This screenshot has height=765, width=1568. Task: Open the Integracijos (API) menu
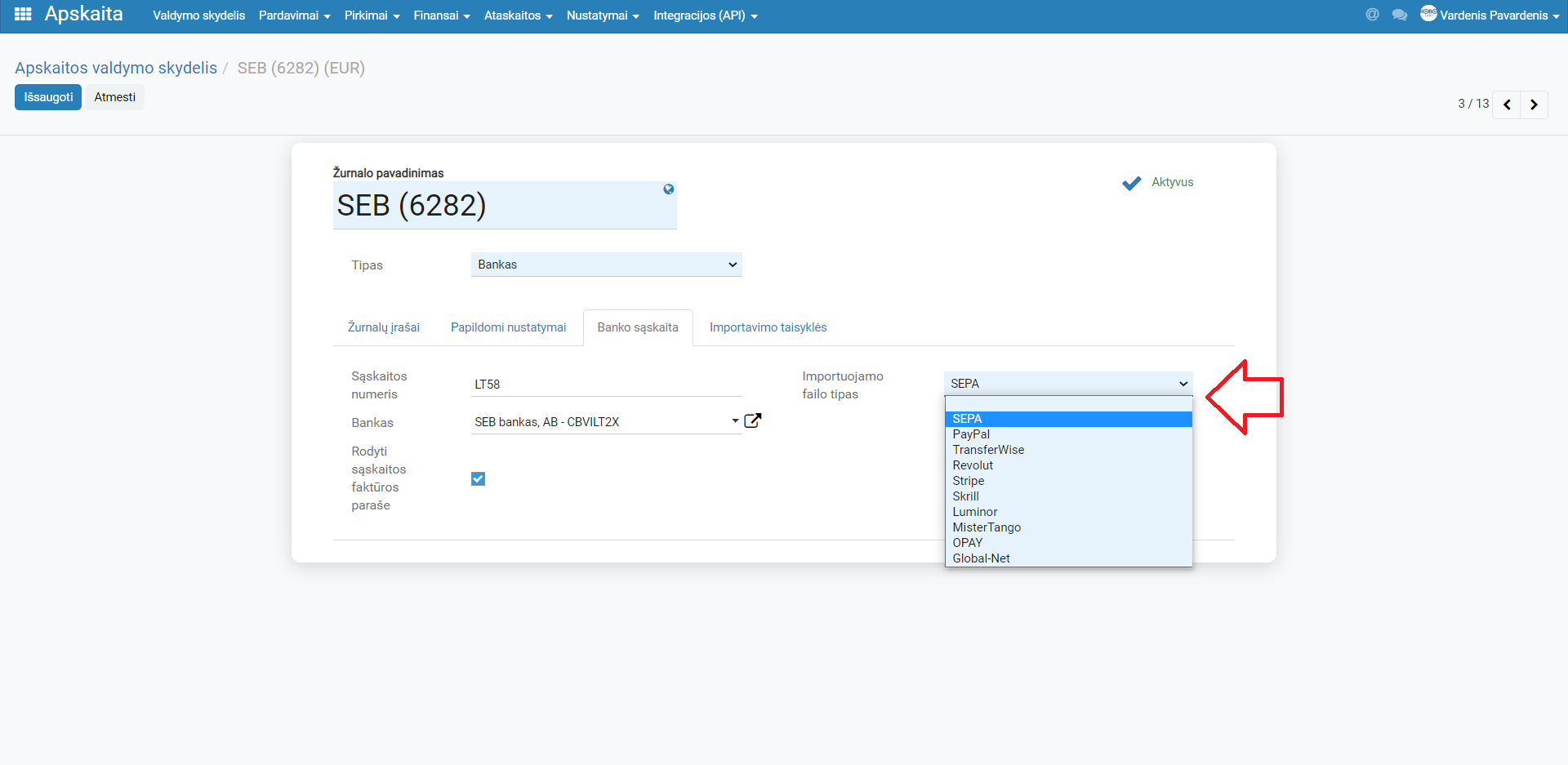pyautogui.click(x=706, y=16)
